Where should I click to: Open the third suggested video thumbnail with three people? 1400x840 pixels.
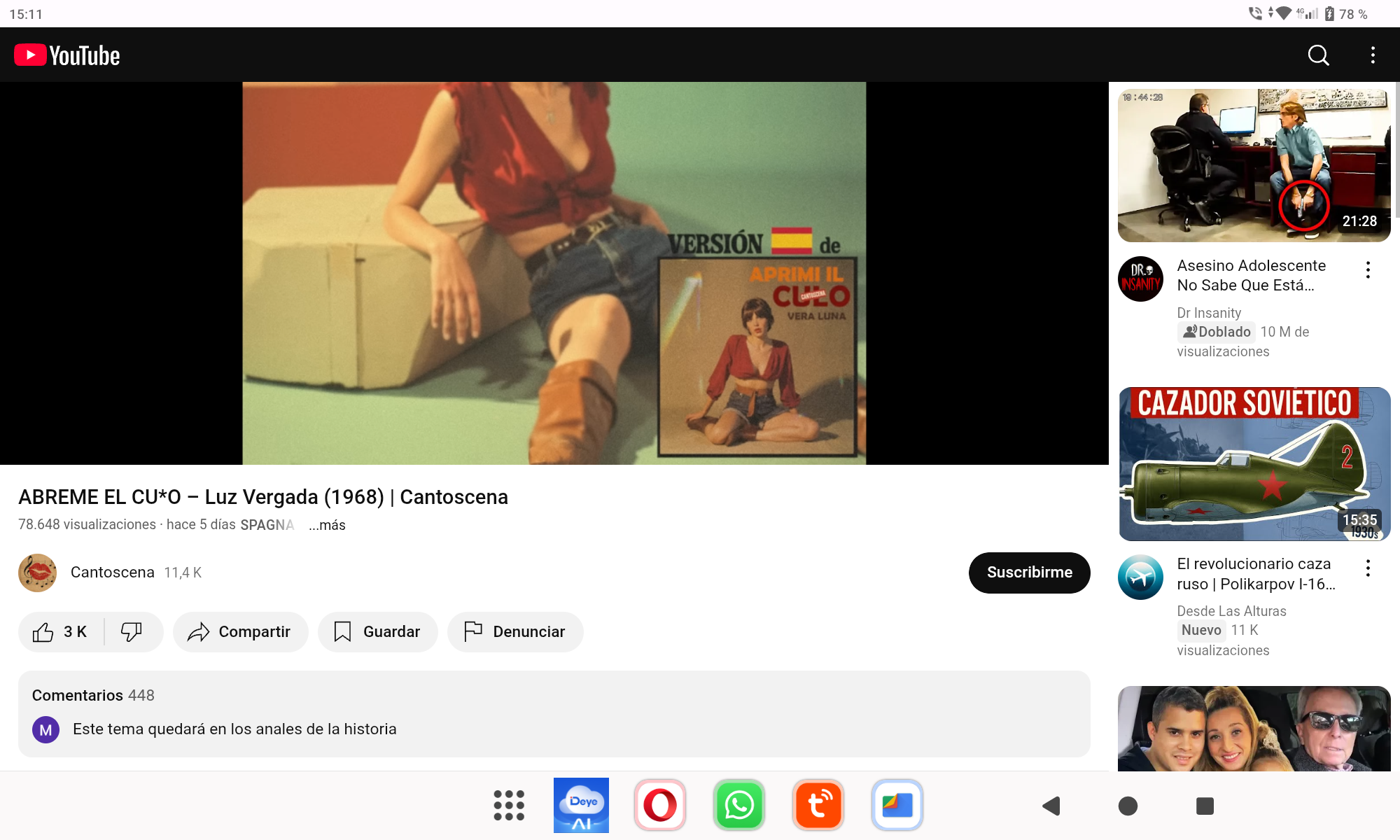click(x=1254, y=729)
